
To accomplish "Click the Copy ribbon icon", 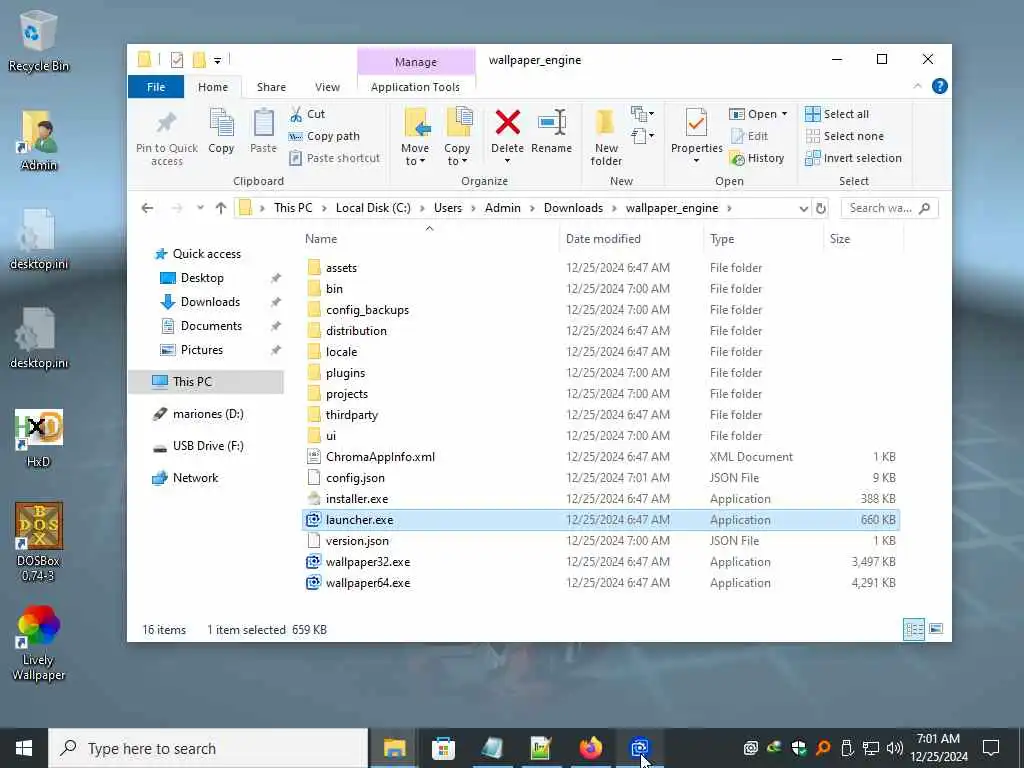I will [x=221, y=123].
